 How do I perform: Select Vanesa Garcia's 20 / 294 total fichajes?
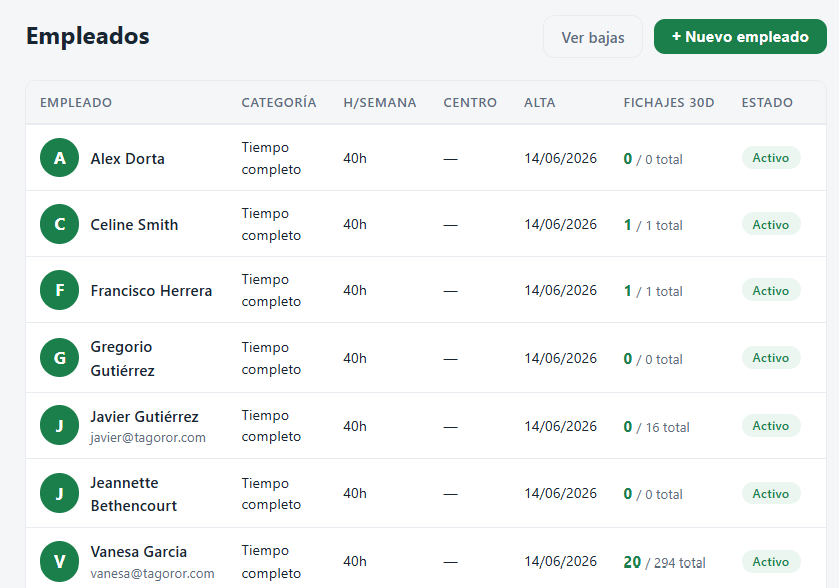(665, 562)
